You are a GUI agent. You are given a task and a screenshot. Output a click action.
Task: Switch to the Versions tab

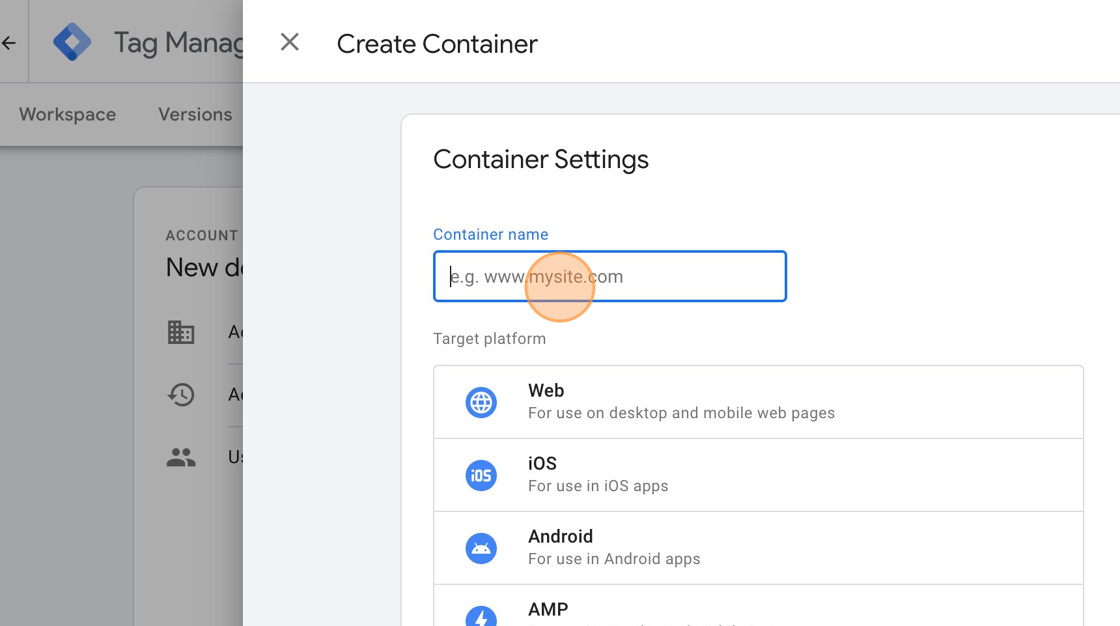[195, 114]
